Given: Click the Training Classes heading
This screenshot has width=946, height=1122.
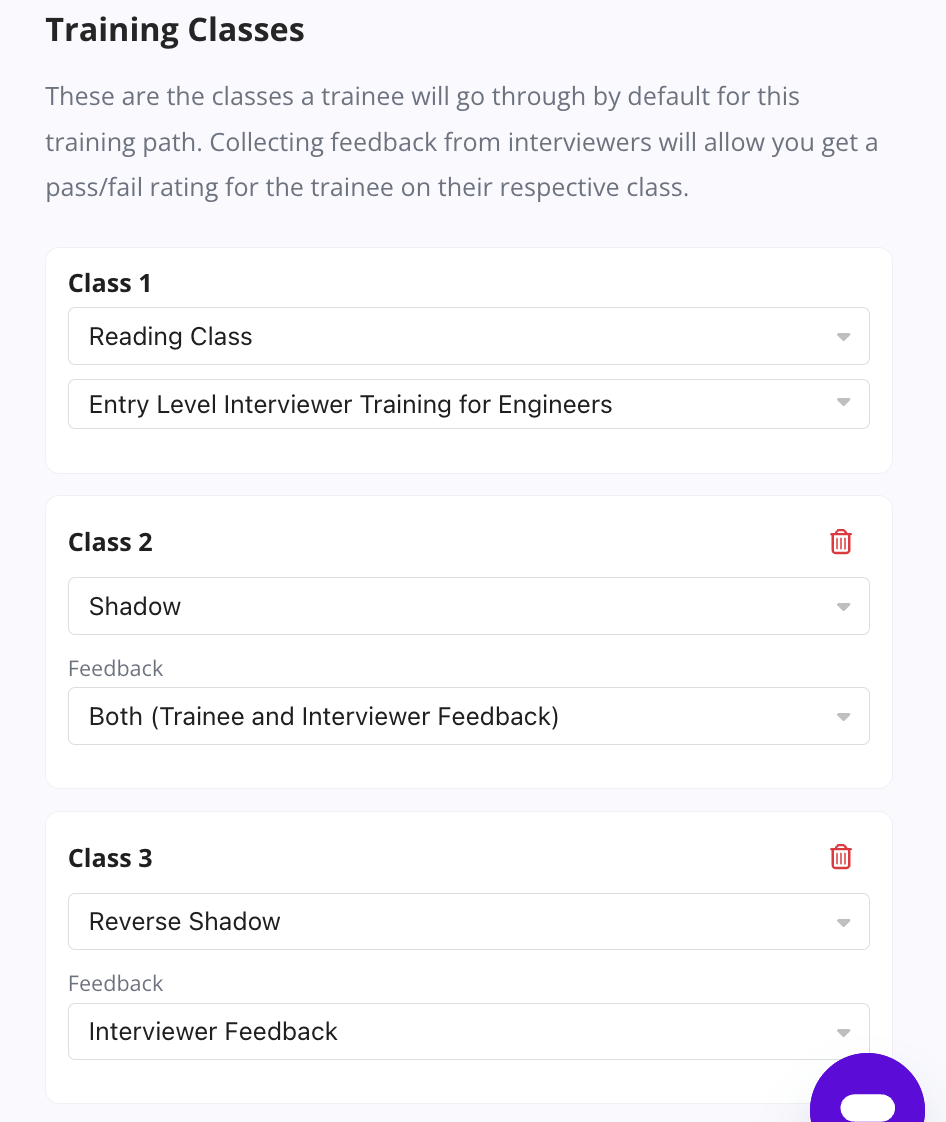Looking at the screenshot, I should click(x=175, y=30).
